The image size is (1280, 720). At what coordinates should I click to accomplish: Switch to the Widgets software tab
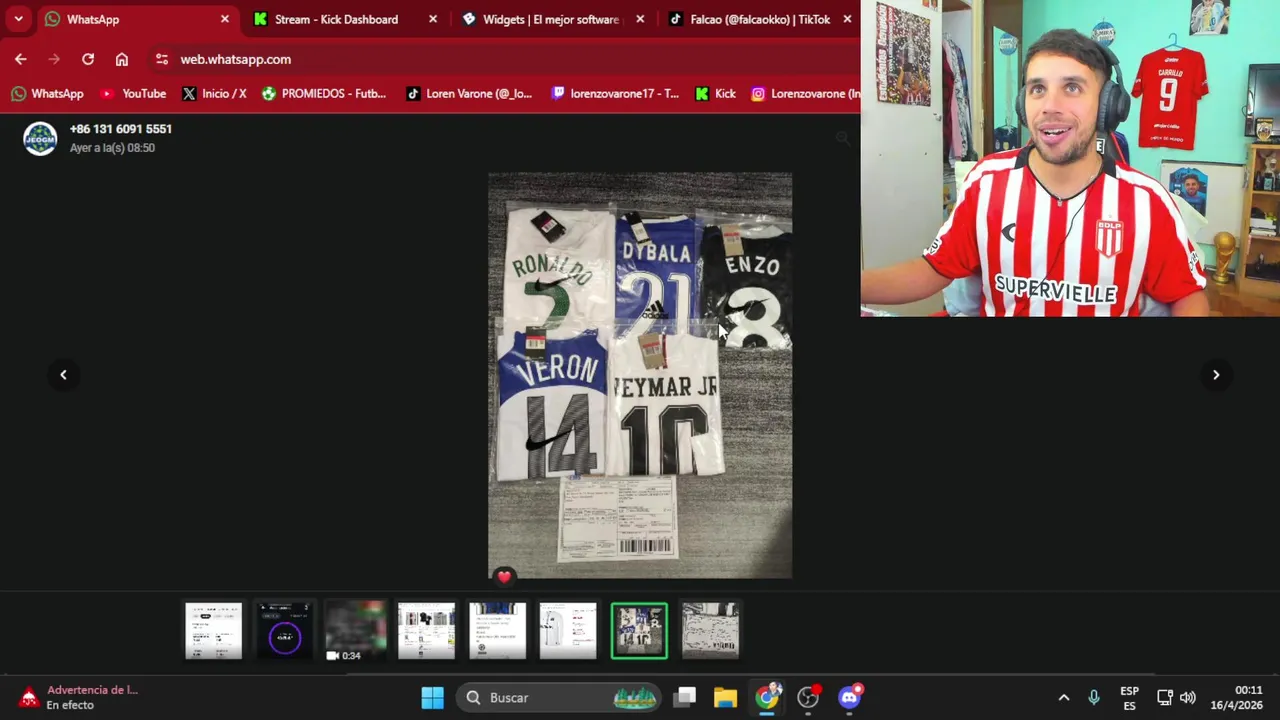click(x=554, y=19)
